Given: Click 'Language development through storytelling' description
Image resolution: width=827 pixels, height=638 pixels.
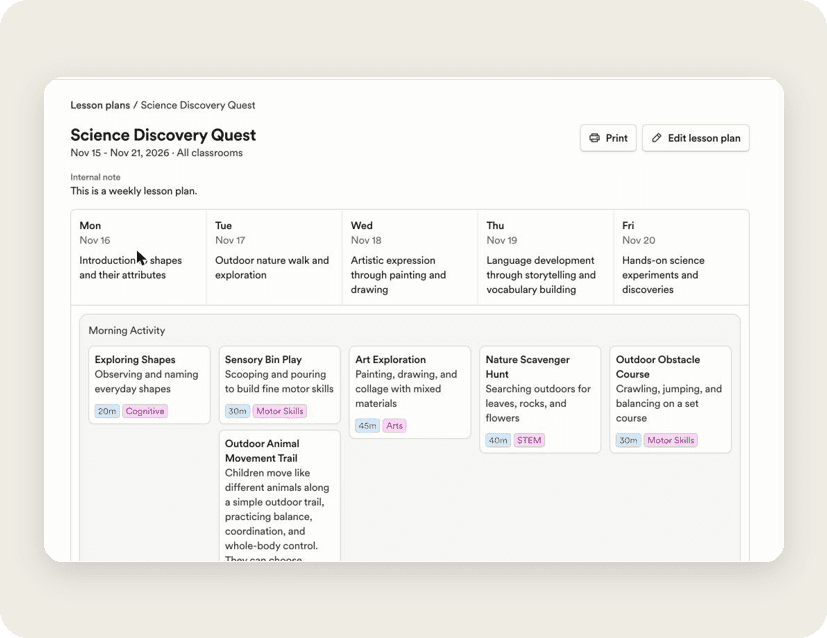Looking at the screenshot, I should (x=541, y=275).
